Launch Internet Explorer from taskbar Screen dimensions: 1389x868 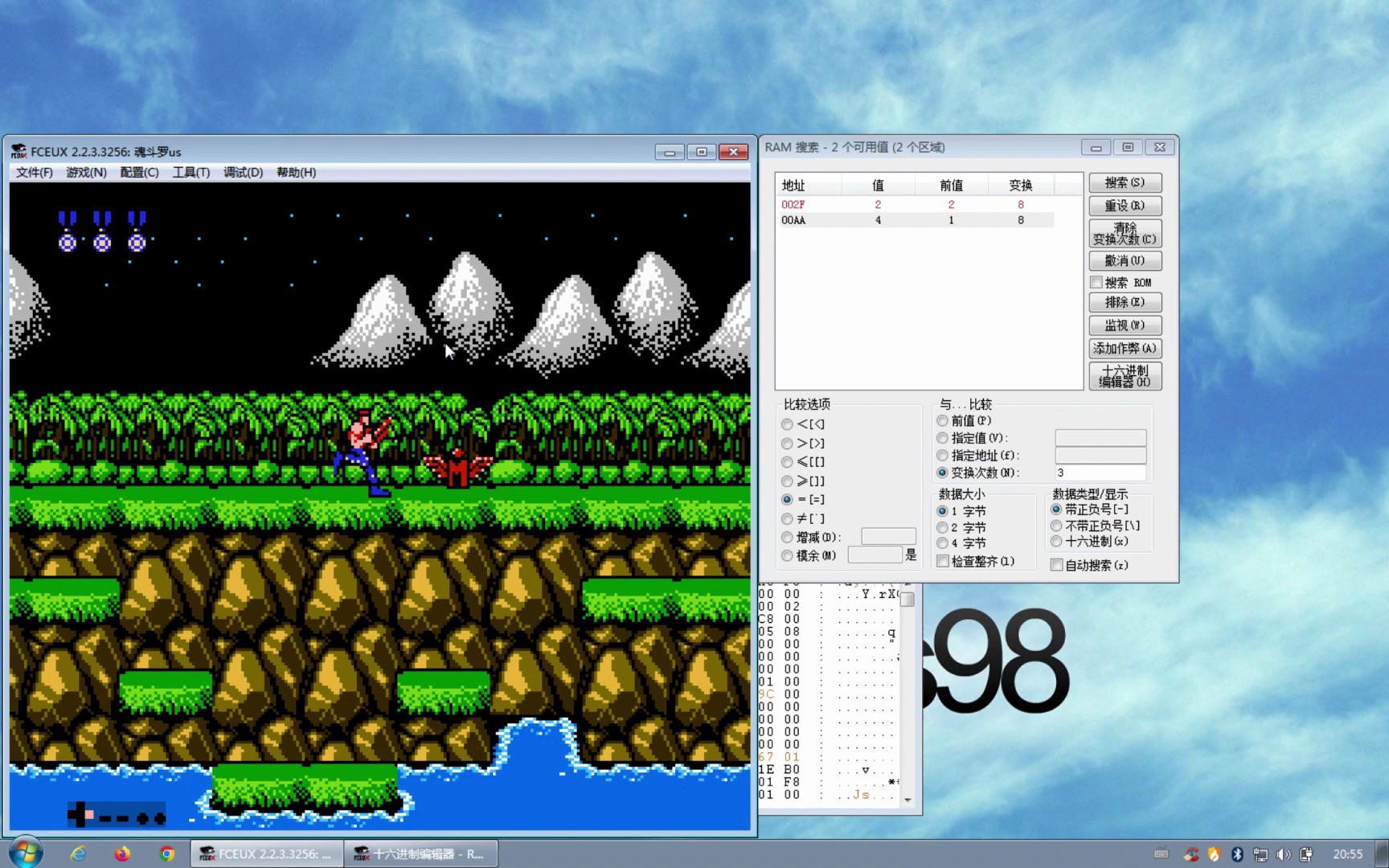(x=78, y=854)
